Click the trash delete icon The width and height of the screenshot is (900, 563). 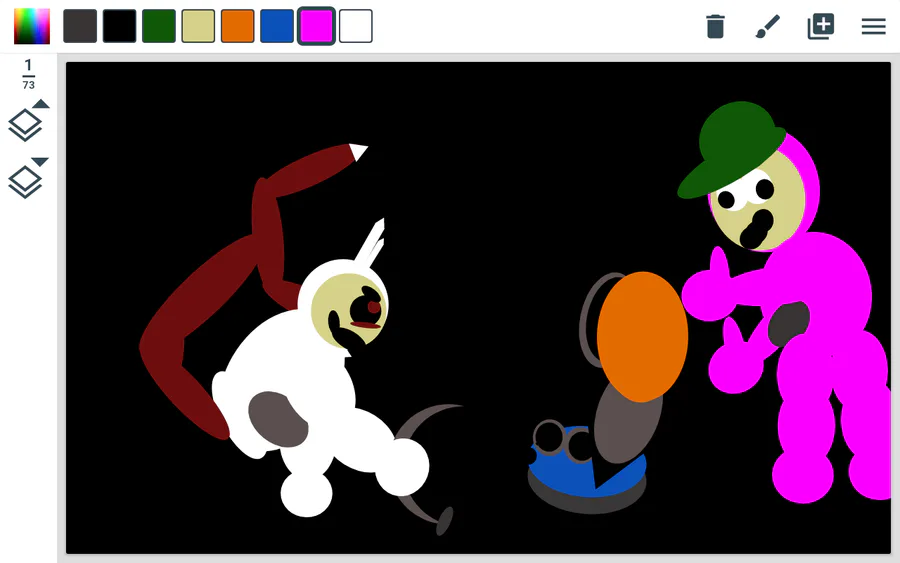[715, 26]
